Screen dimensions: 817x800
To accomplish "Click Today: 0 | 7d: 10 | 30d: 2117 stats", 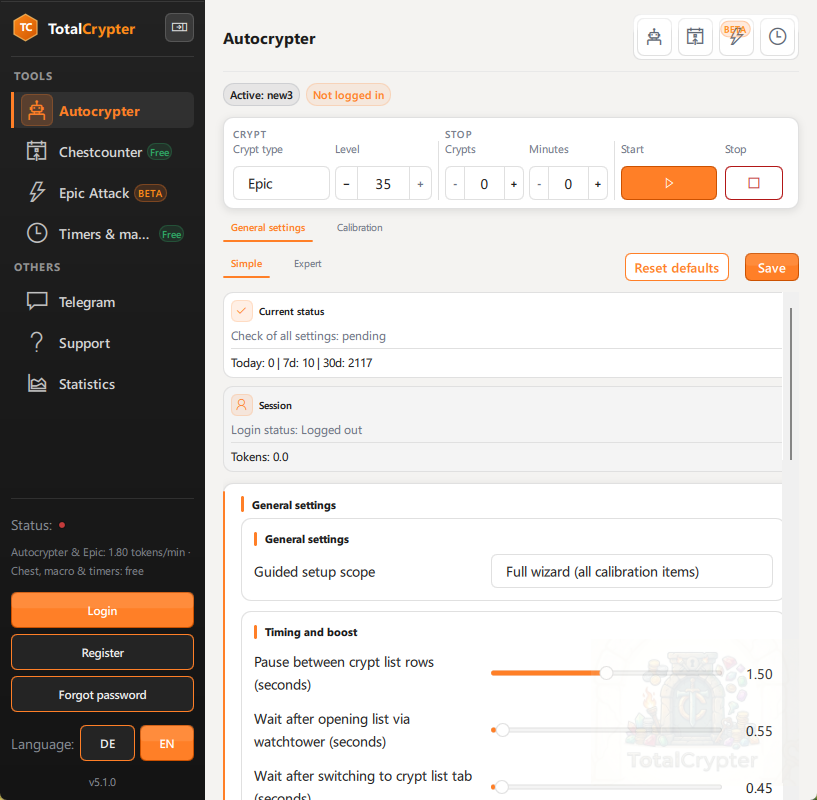I will point(301,363).
